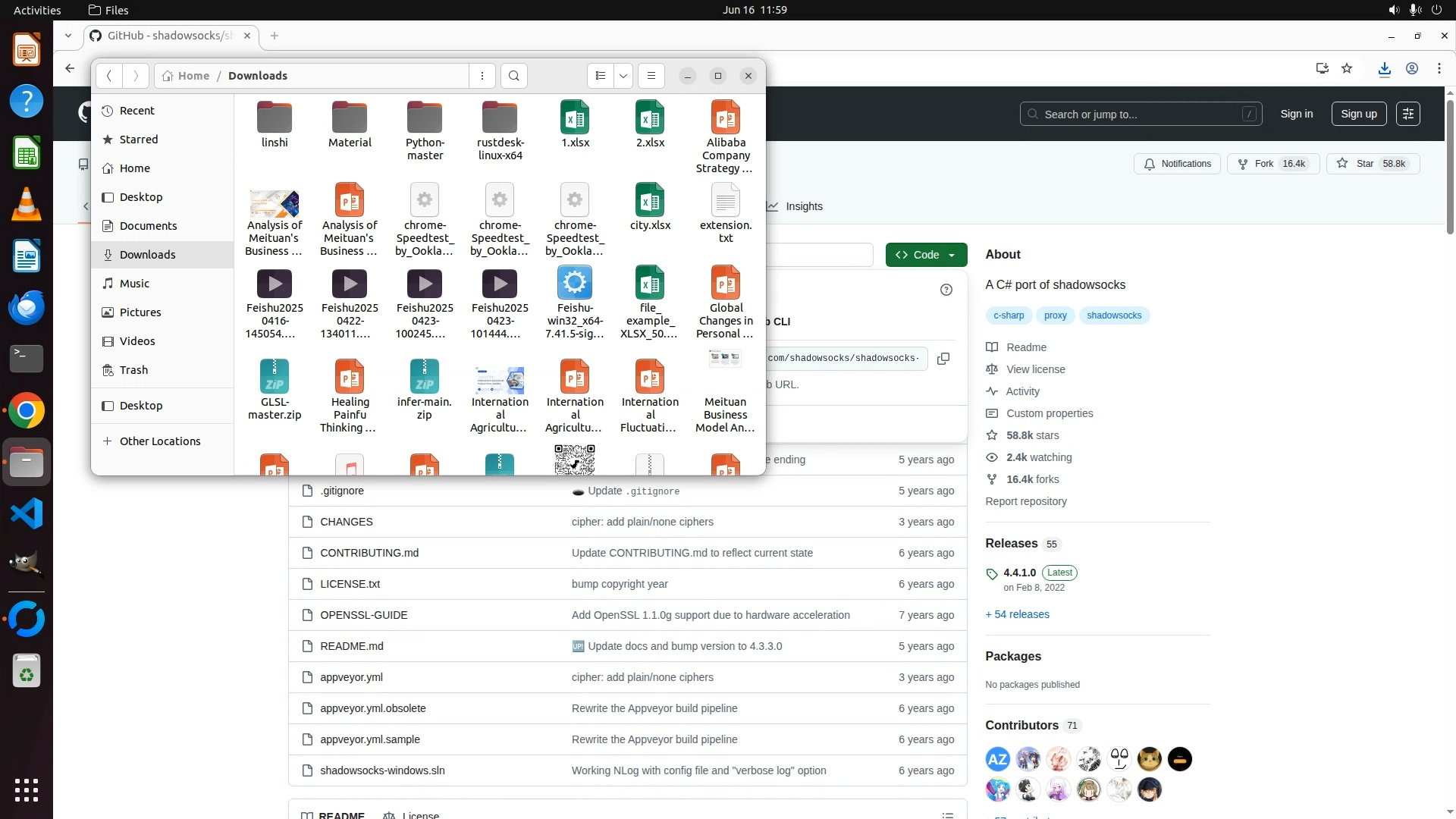The height and width of the screenshot is (819, 1456).
Task: Expand the green Code dropdown button
Action: (926, 255)
